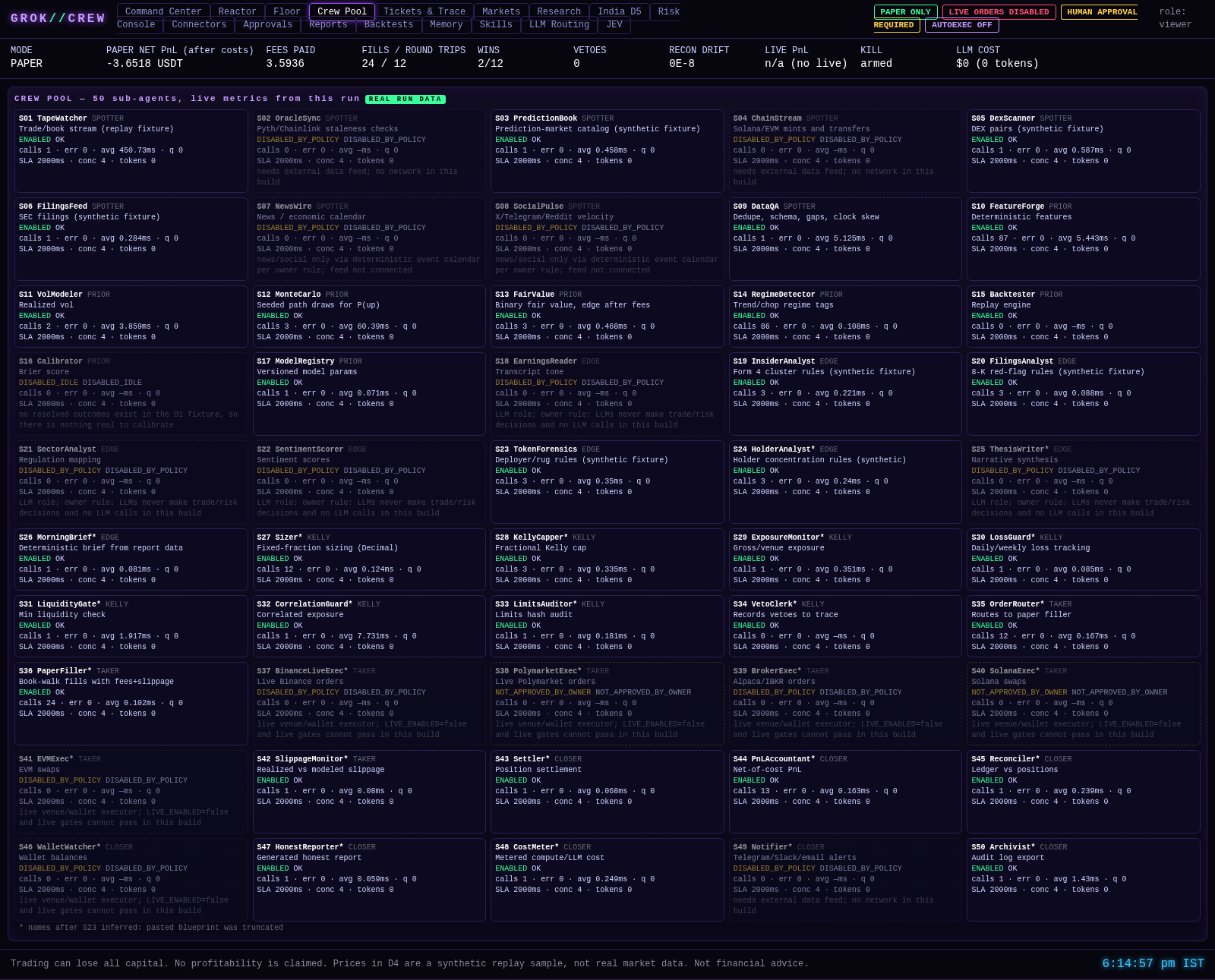Image resolution: width=1215 pixels, height=980 pixels.
Task: Open the Command Center tab
Action: (x=163, y=11)
